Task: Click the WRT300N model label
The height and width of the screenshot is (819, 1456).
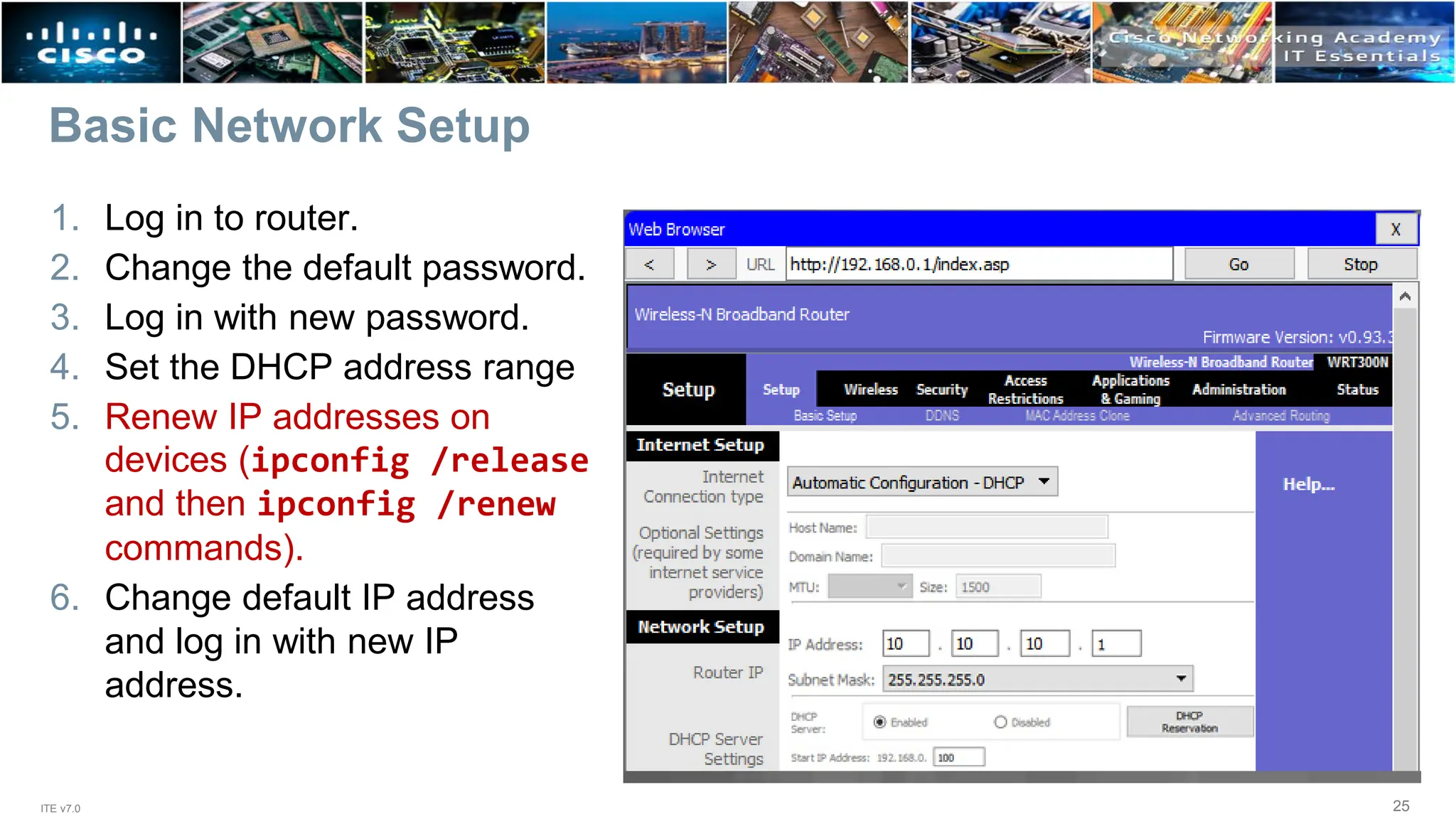Action: (x=1357, y=362)
